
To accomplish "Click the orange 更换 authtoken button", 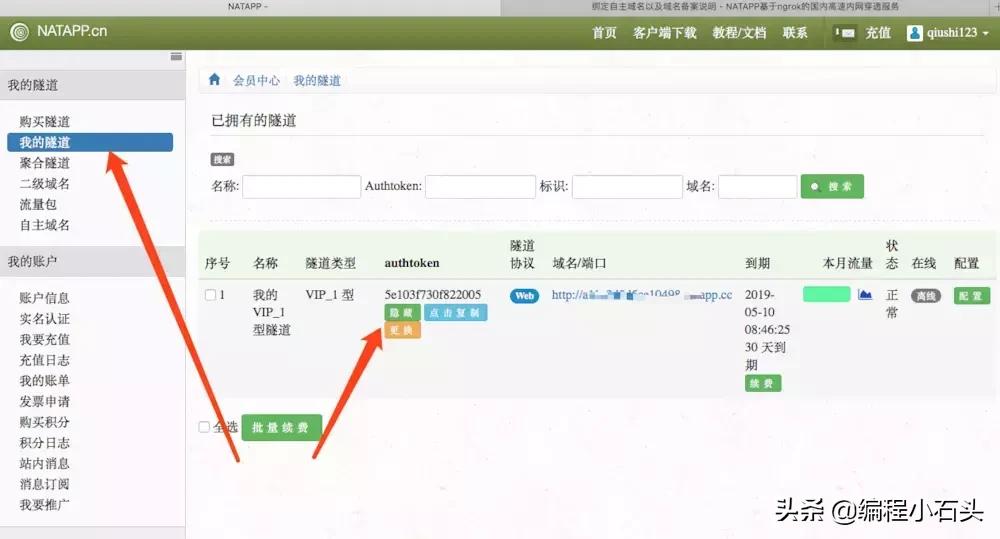I will coord(402,330).
